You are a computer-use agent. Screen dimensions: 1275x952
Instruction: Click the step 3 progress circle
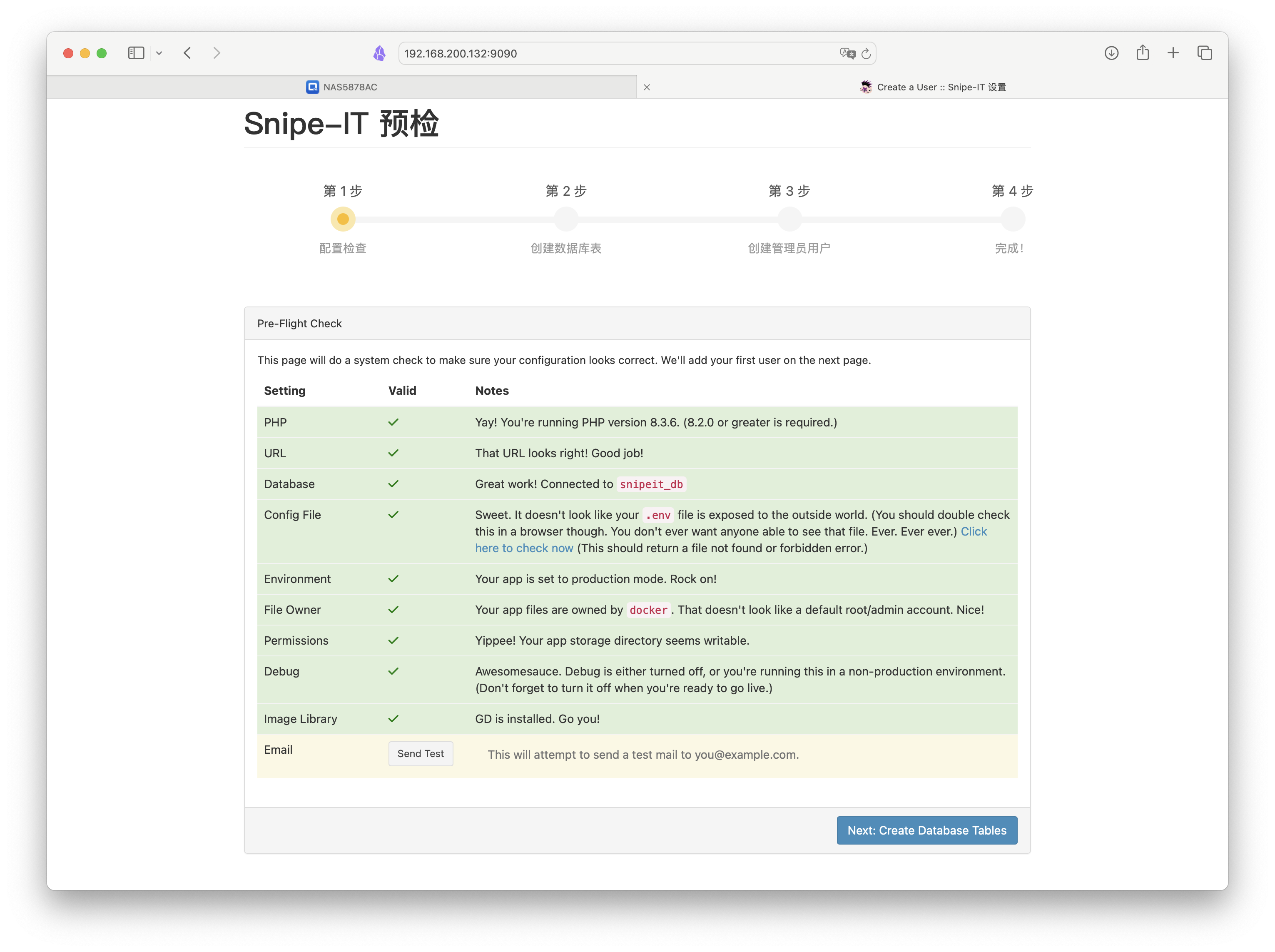[789, 219]
